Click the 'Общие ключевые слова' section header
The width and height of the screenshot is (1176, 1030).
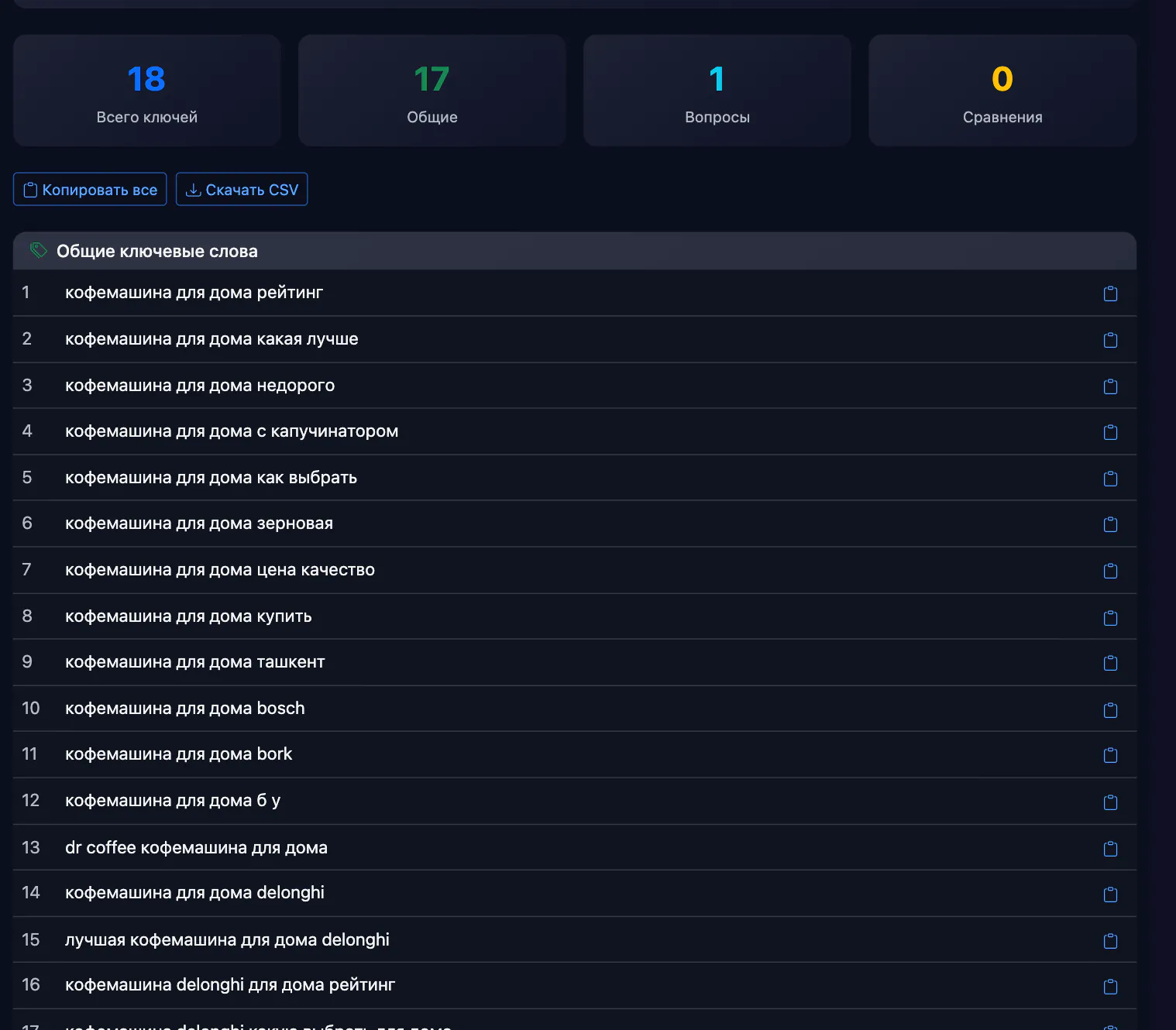point(575,251)
